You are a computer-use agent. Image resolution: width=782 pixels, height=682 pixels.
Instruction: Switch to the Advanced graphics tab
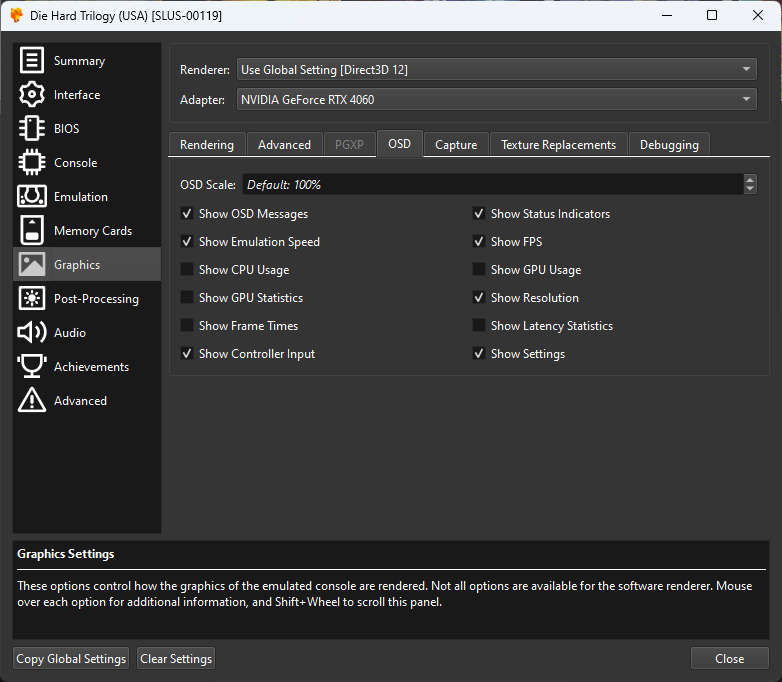(284, 145)
